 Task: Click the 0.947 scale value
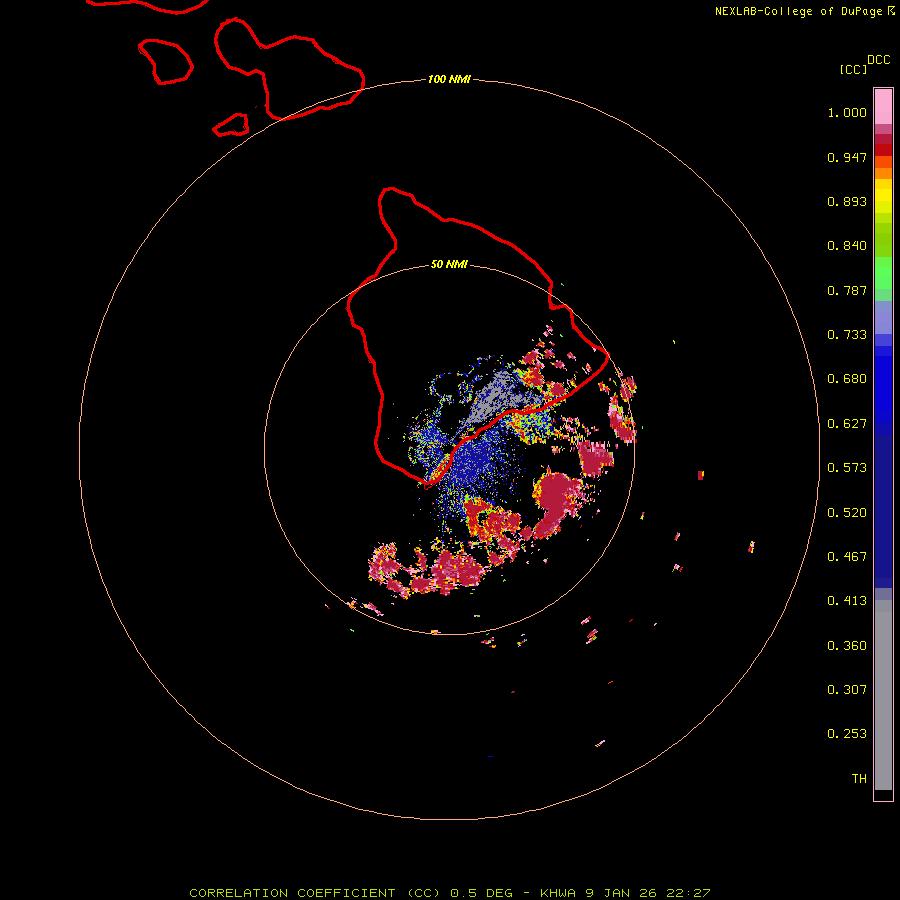847,157
